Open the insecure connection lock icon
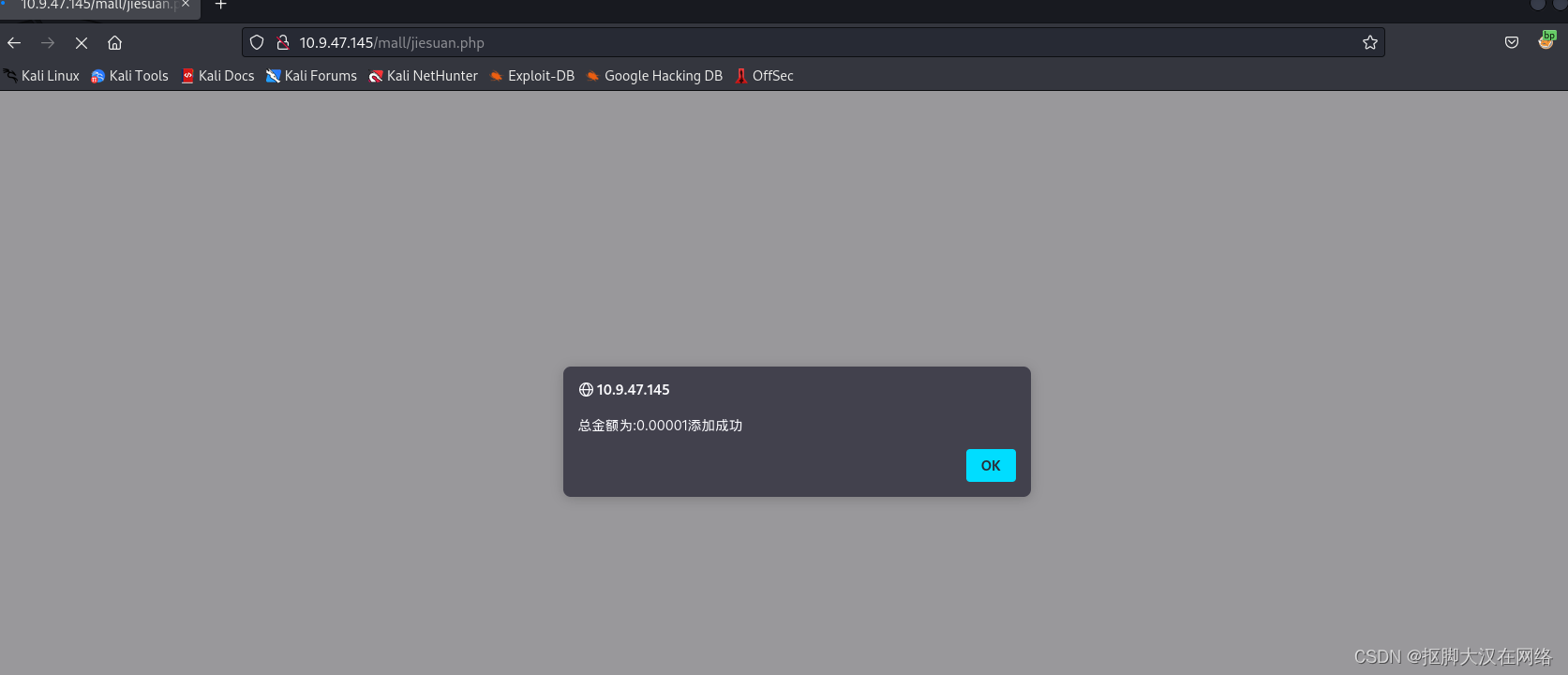Viewport: 1568px width, 675px height. click(x=283, y=42)
